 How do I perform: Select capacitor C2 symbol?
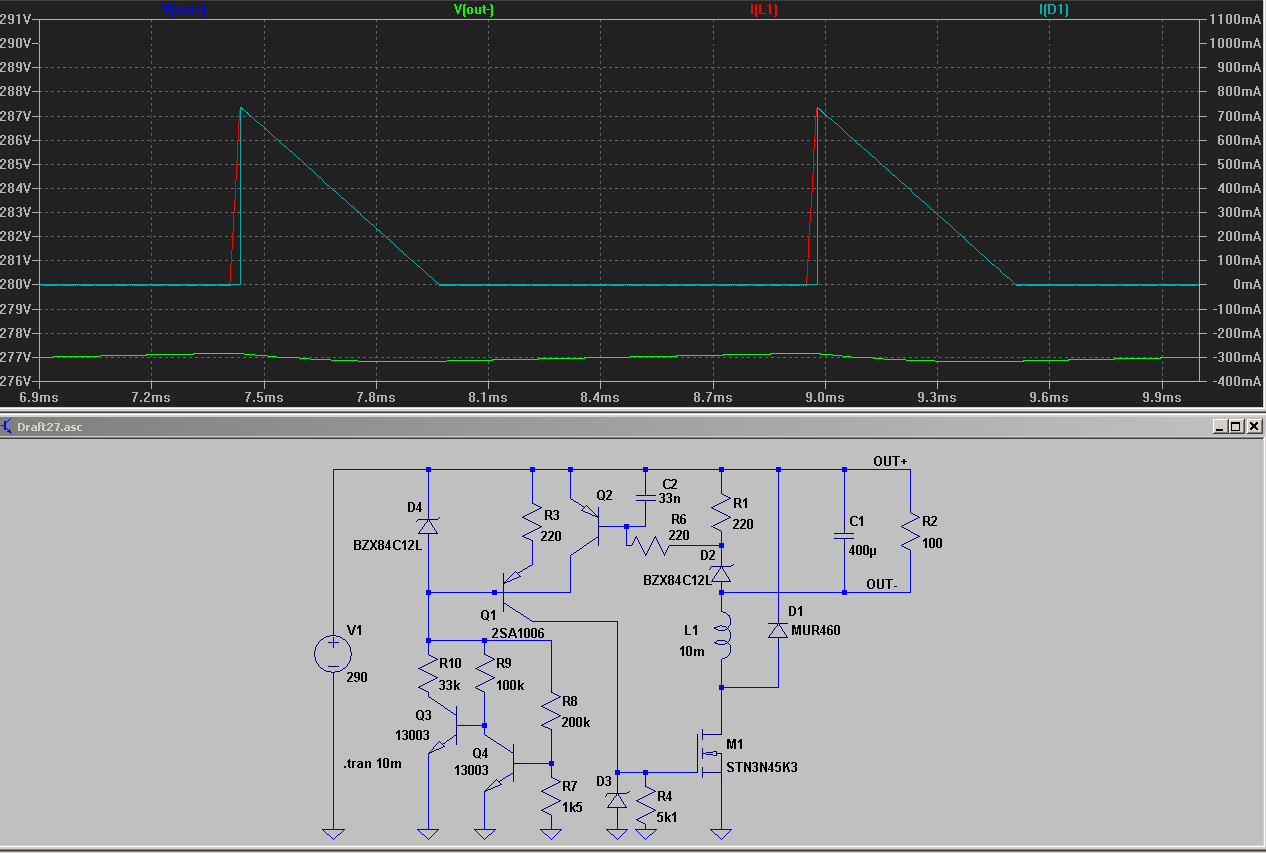click(x=645, y=496)
